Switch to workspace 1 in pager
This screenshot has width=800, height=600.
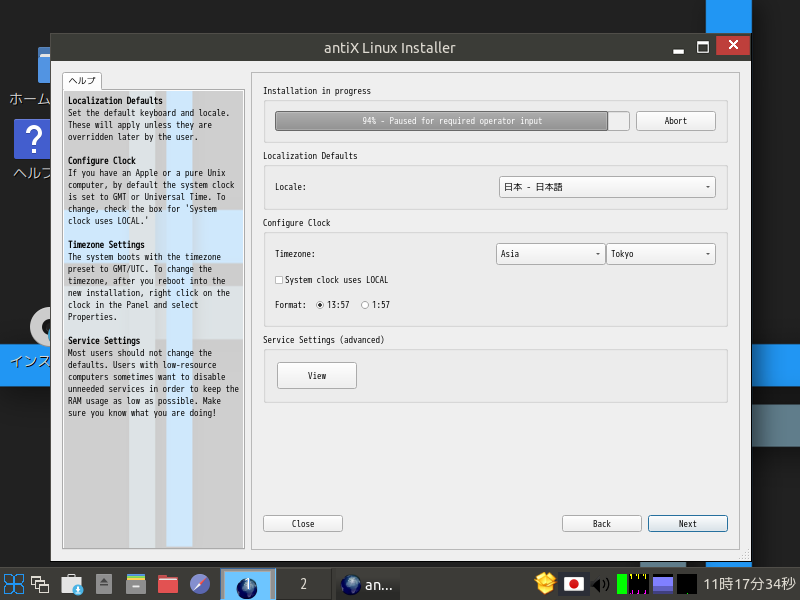click(248, 584)
